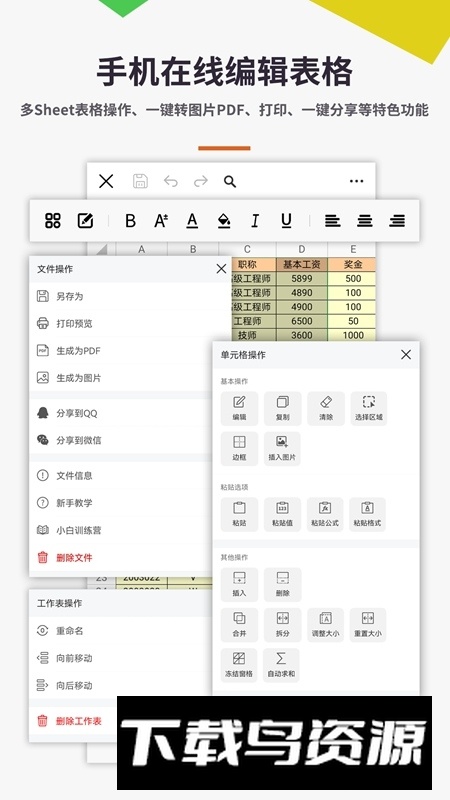Tap 合并 merge cells button
The image size is (450, 800).
click(239, 624)
